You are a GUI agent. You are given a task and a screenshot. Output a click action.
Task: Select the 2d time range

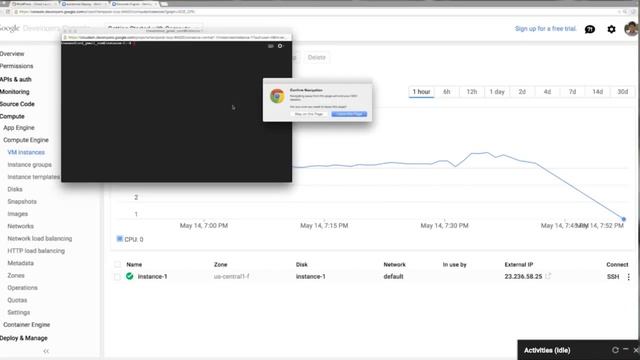pyautogui.click(x=522, y=92)
